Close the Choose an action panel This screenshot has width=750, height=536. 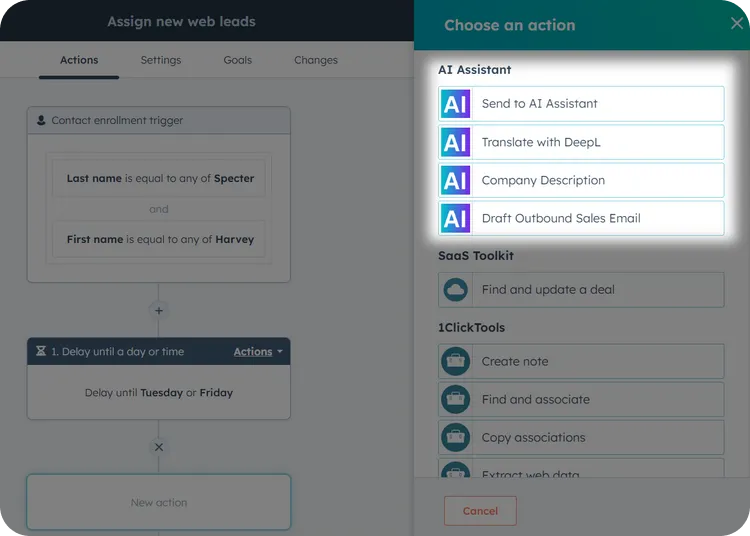(736, 24)
